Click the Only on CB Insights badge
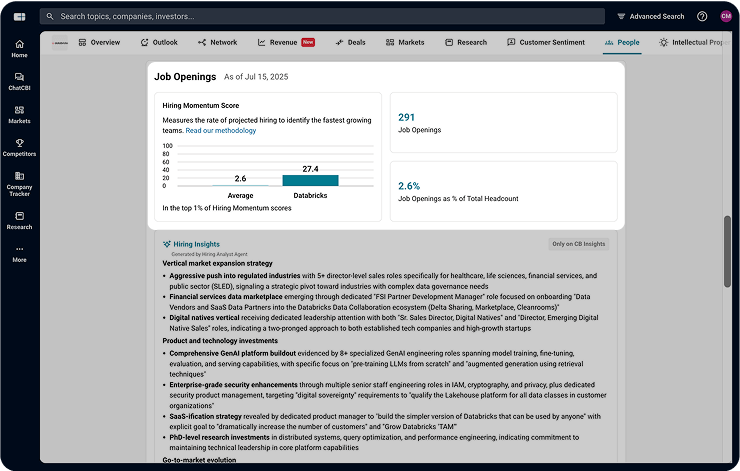 [579, 244]
